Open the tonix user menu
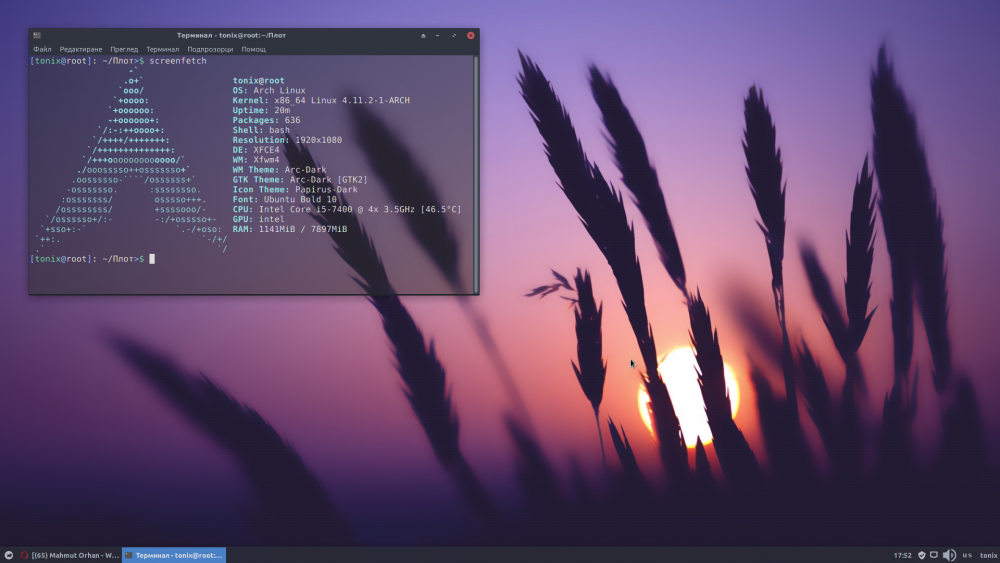The image size is (1000, 563). coord(989,555)
